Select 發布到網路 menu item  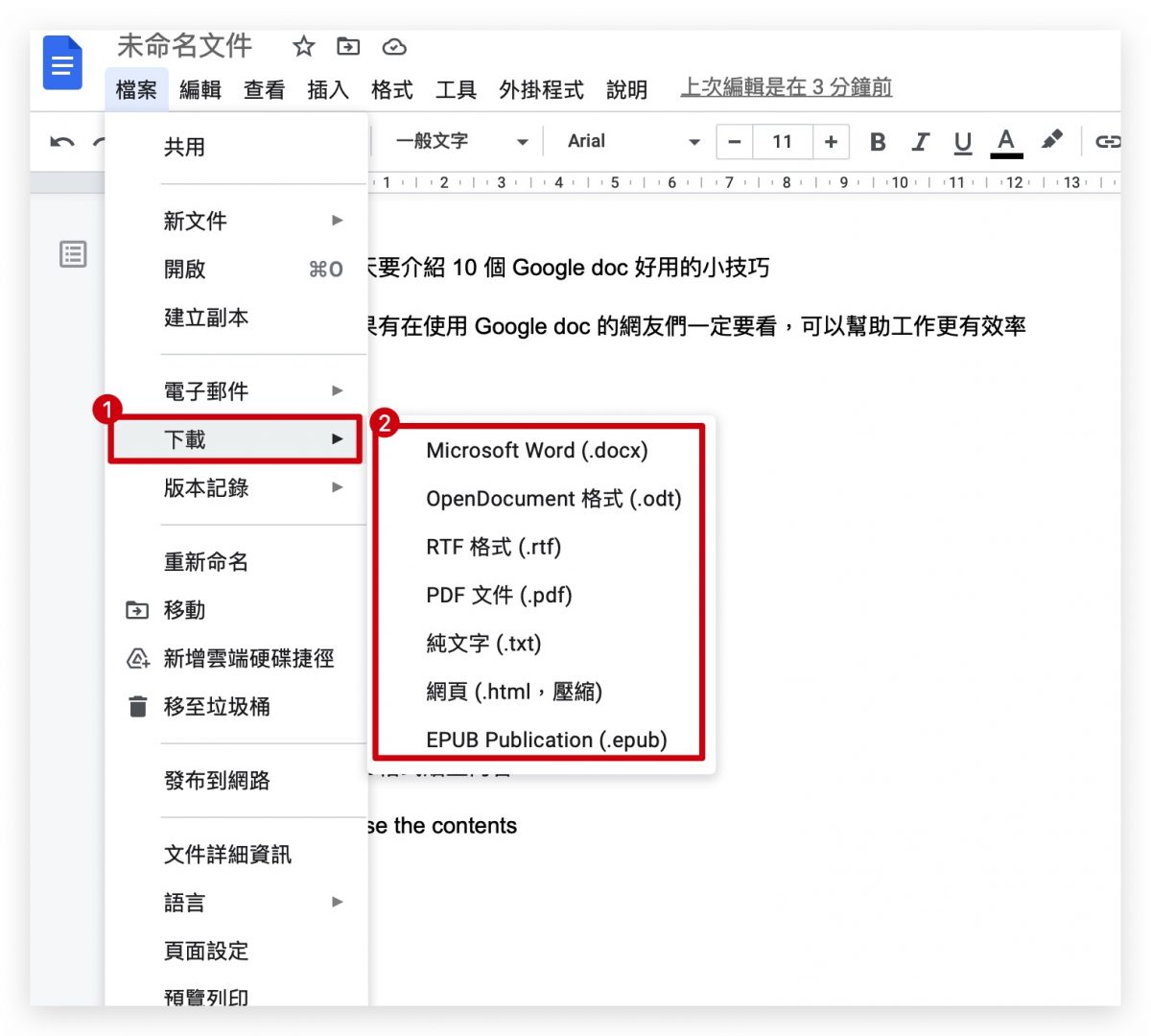coord(236,781)
